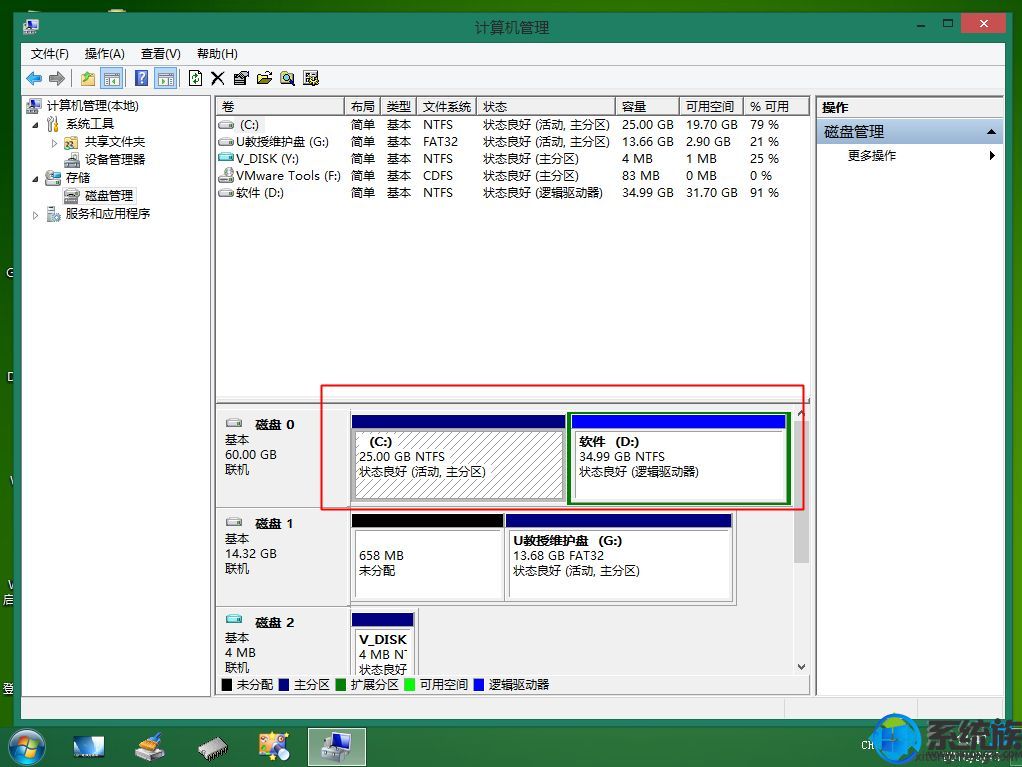Click the Up one level folder icon

[88, 79]
